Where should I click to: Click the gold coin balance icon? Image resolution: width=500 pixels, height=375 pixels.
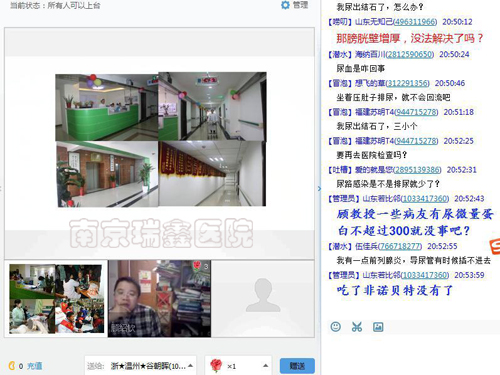point(12,366)
